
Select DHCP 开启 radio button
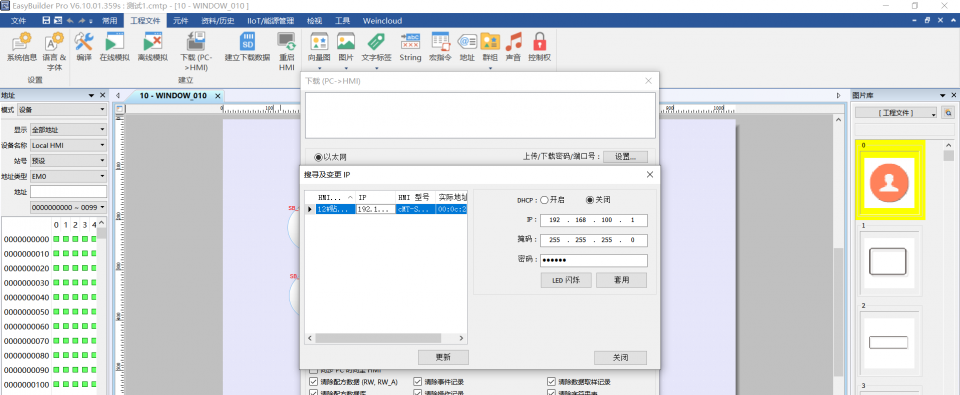point(544,200)
